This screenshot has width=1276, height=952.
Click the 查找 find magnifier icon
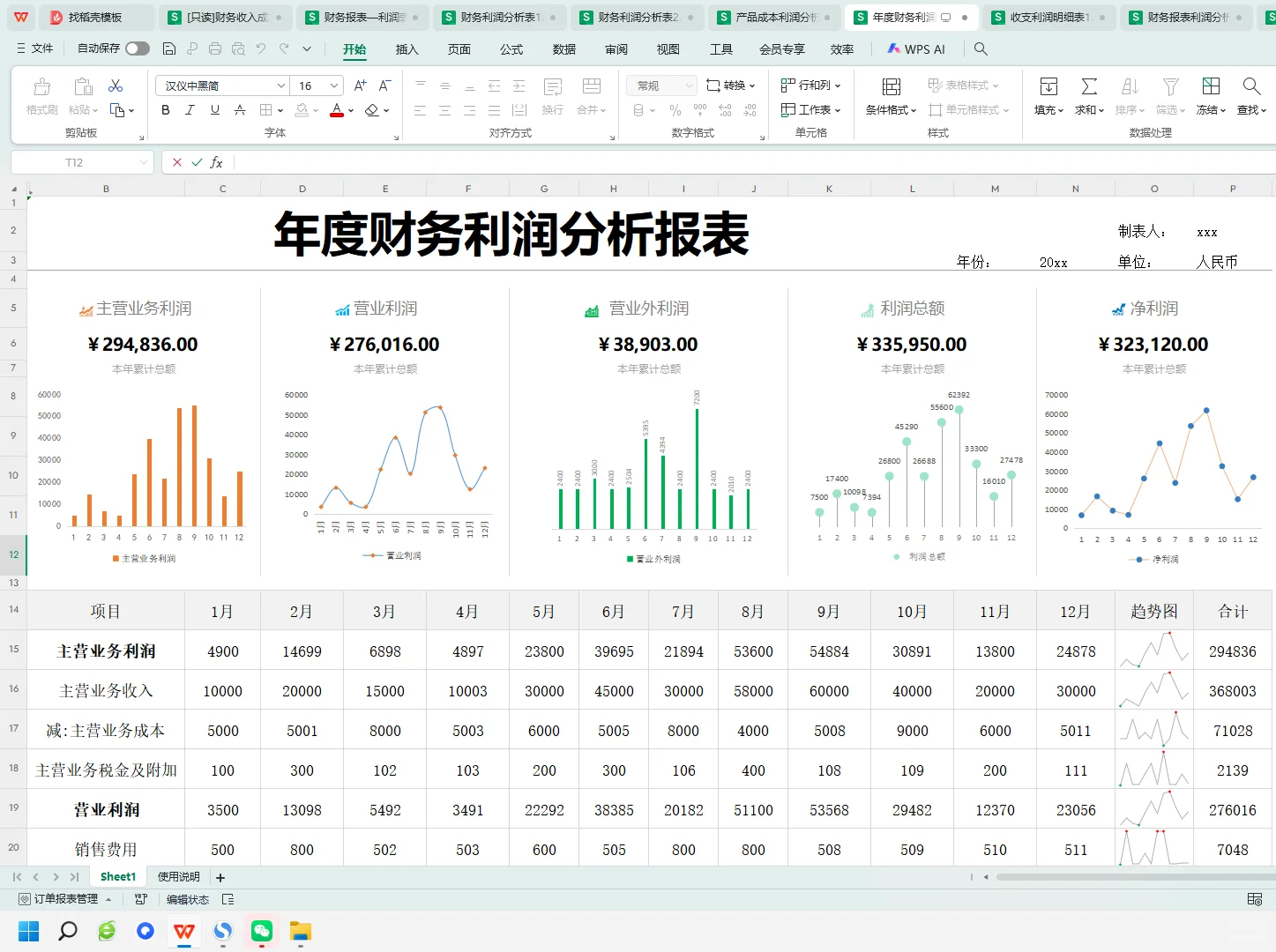1250,86
